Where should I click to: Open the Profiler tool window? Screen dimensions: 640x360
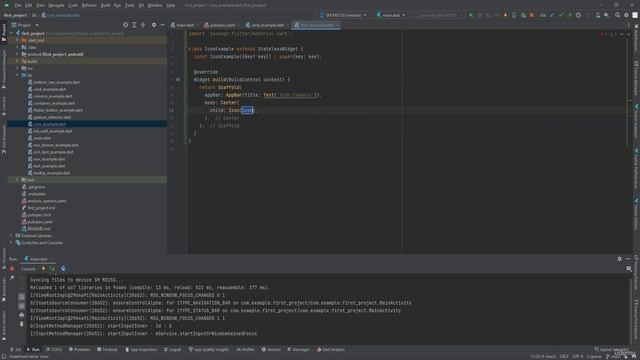click(245, 349)
